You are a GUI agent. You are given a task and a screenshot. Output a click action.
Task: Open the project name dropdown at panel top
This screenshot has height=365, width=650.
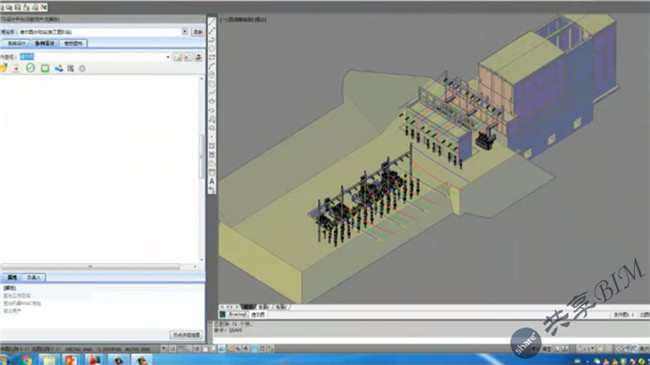(x=185, y=32)
